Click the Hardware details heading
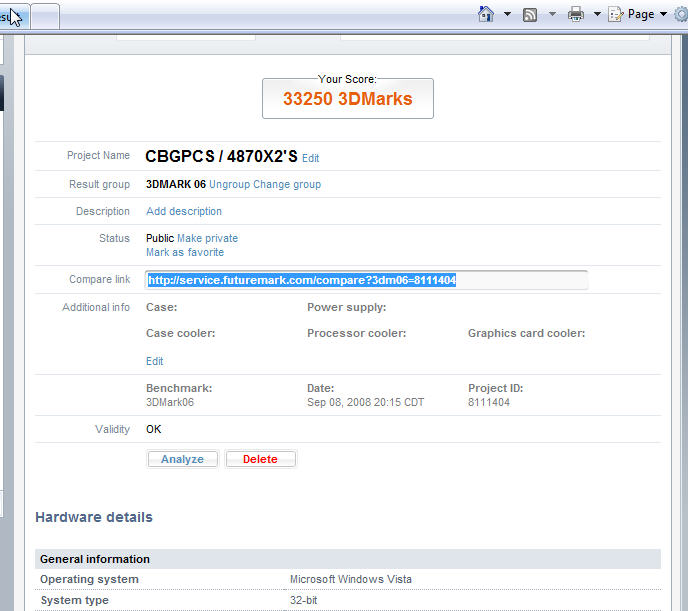Viewport: 688px width, 611px height. pyautogui.click(x=94, y=517)
